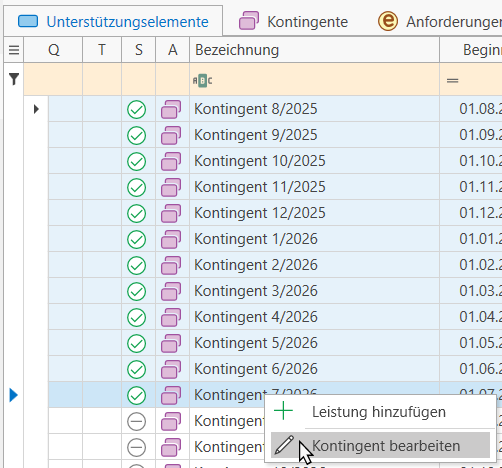Click the purple type icon of Kontingent 10/2025
Viewport: 502px width, 468px height.
171,161
